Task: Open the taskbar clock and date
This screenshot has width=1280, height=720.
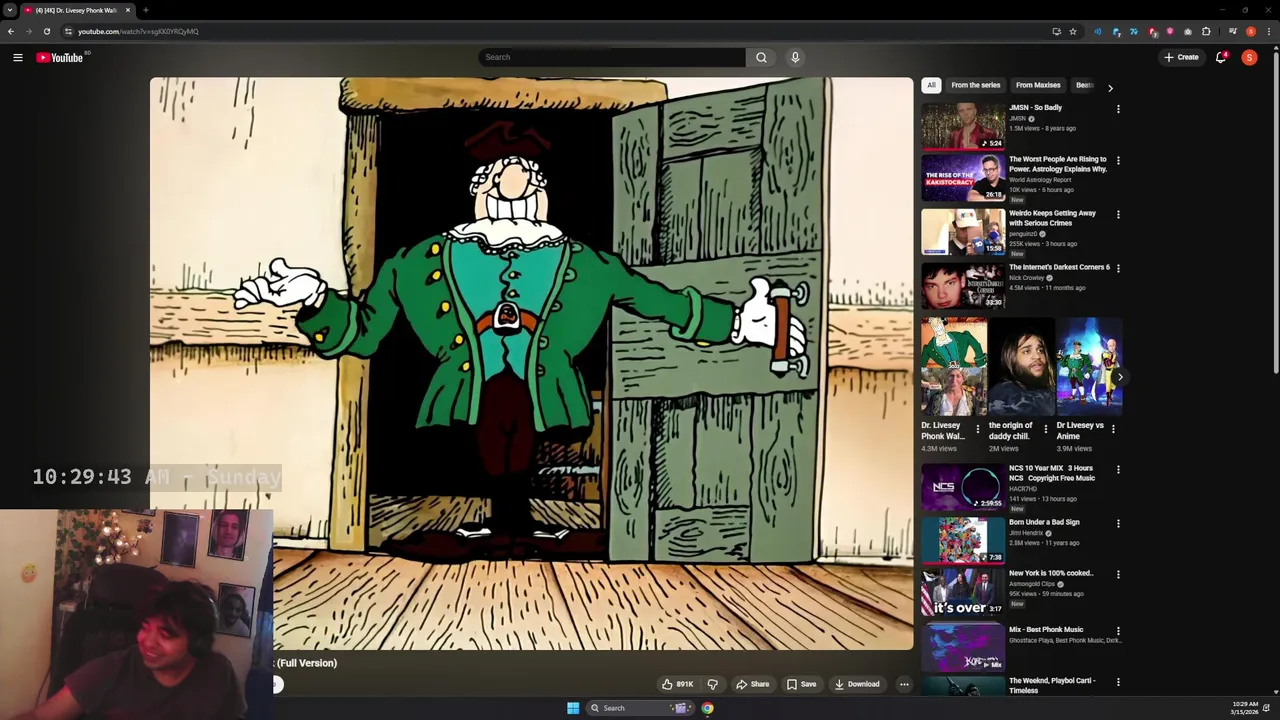Action: tap(1245, 708)
